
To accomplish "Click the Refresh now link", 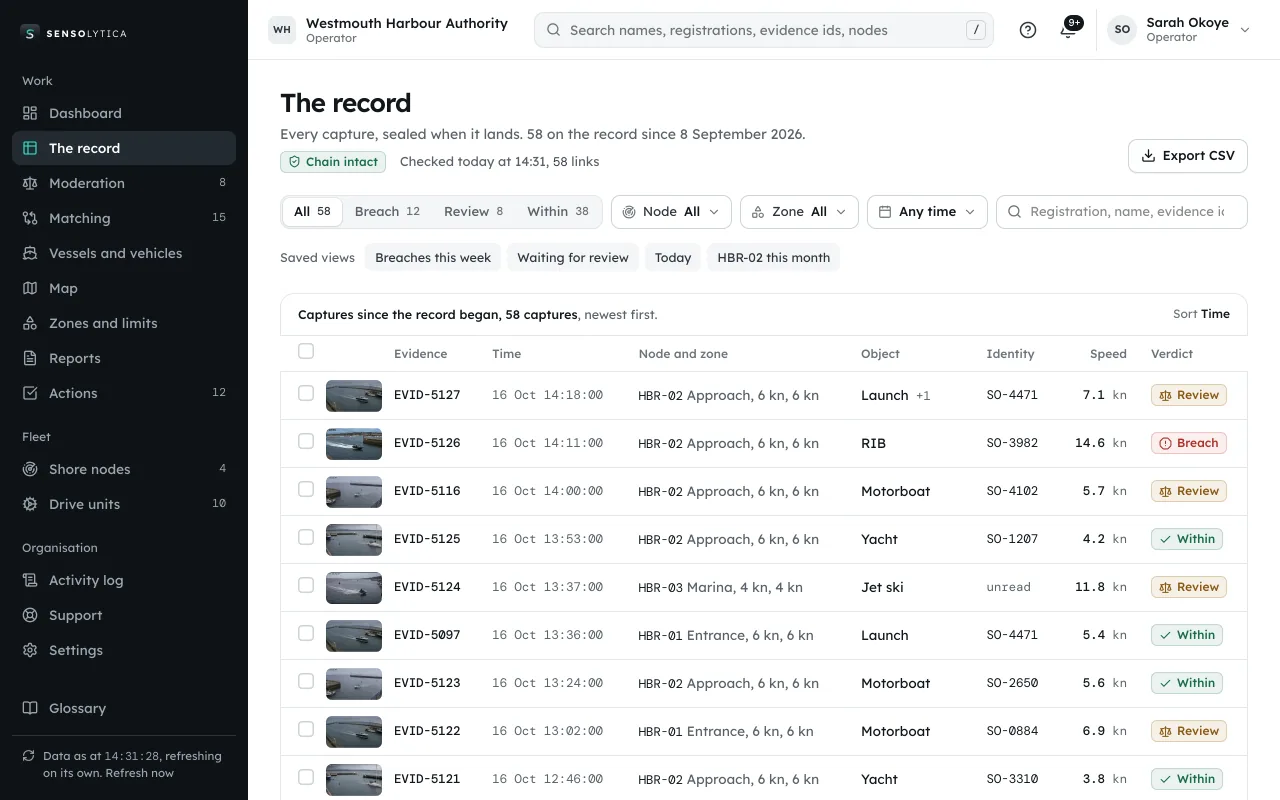I will coord(141,773).
